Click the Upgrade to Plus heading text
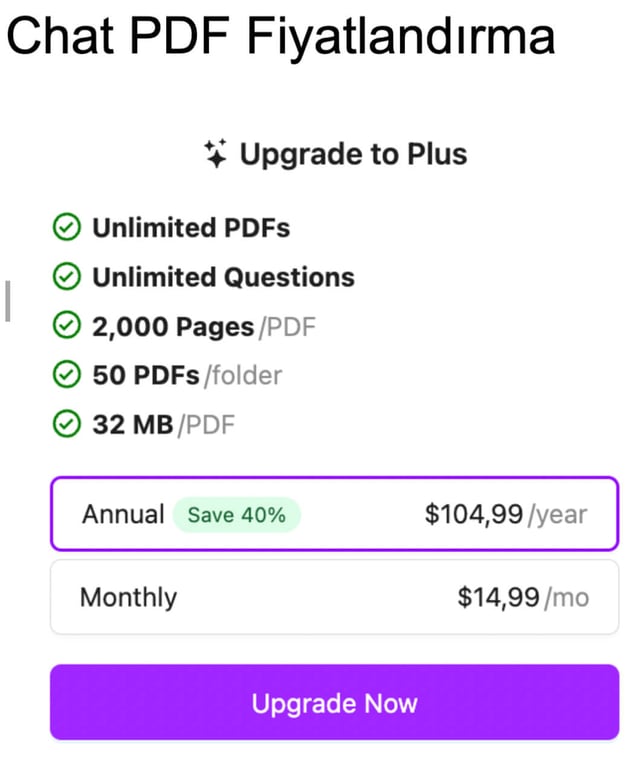 [x=353, y=154]
